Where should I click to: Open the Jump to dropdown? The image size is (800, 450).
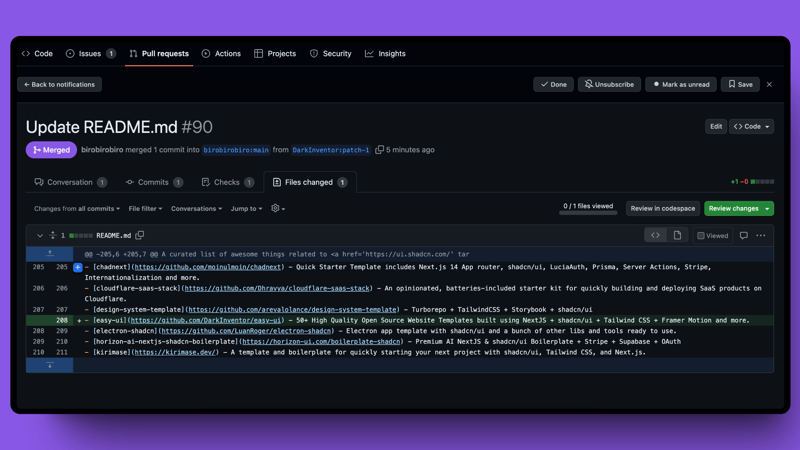[246, 209]
